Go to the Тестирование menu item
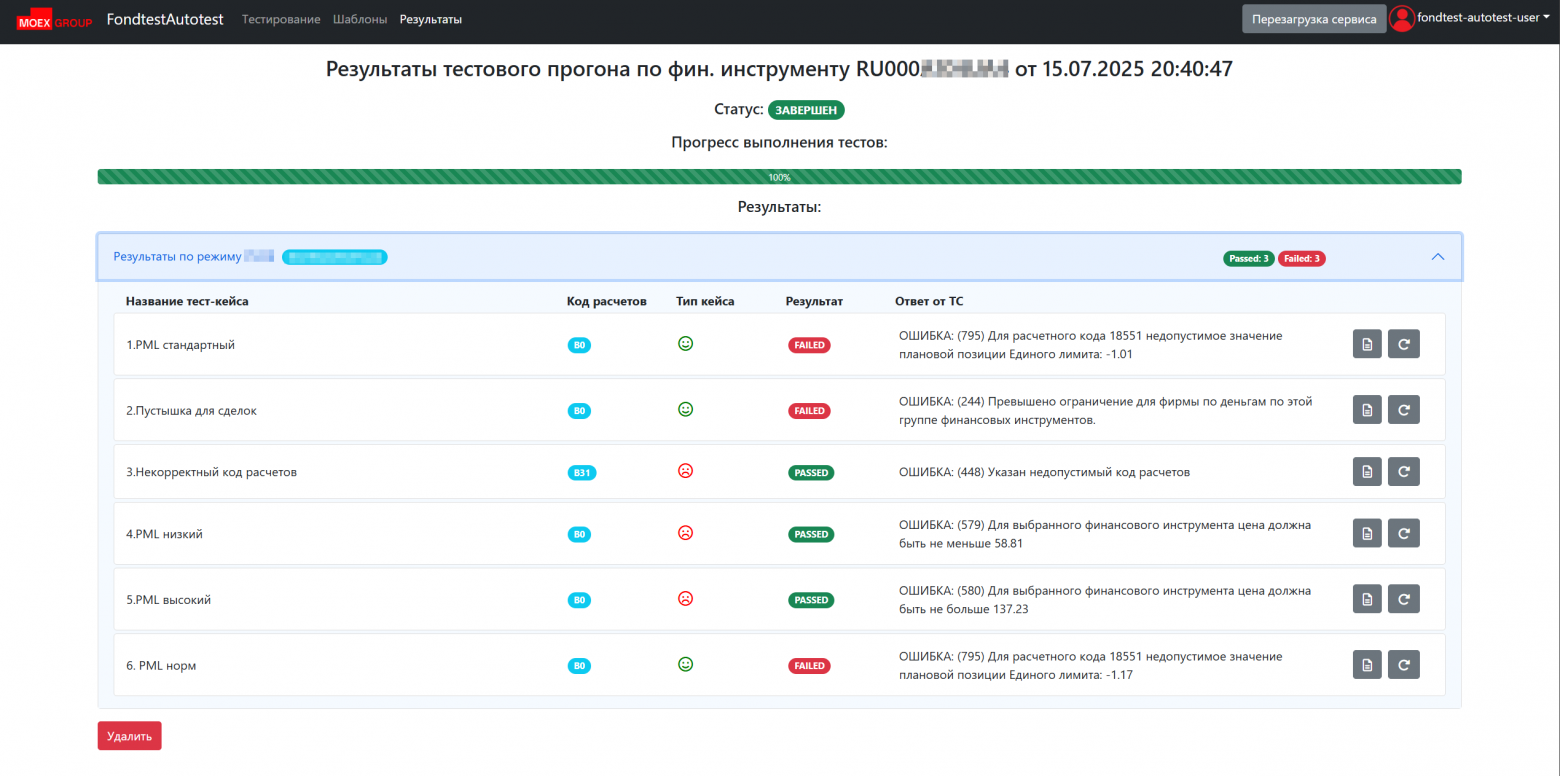 tap(281, 20)
